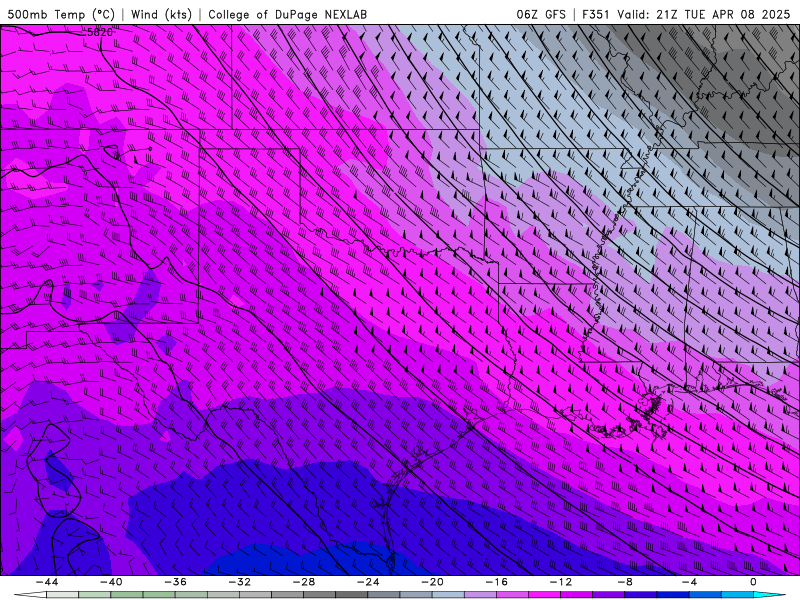Click the '5820' height contour label
The width and height of the screenshot is (800, 600).
click(99, 32)
